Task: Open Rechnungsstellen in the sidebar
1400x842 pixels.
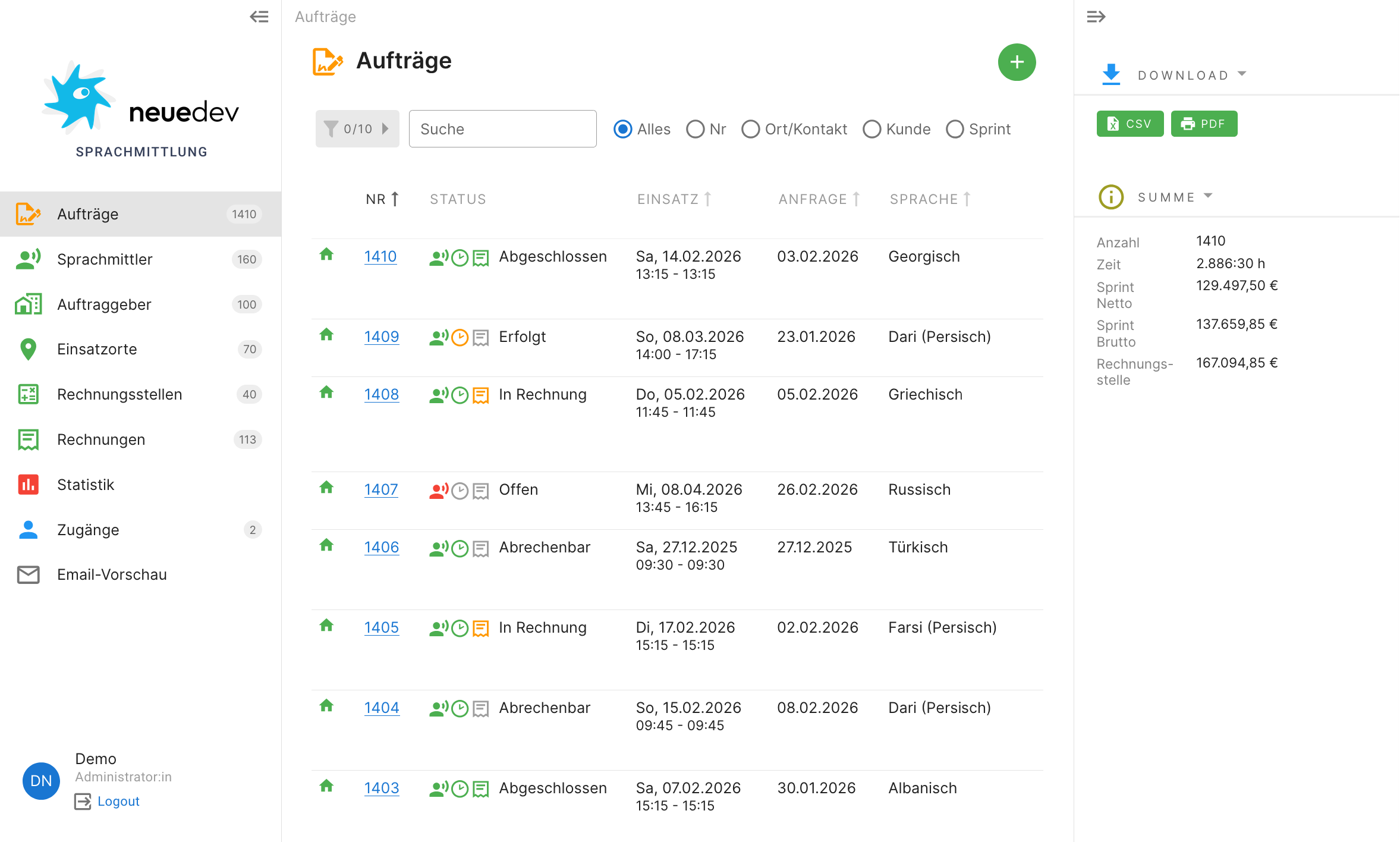Action: coord(141,394)
